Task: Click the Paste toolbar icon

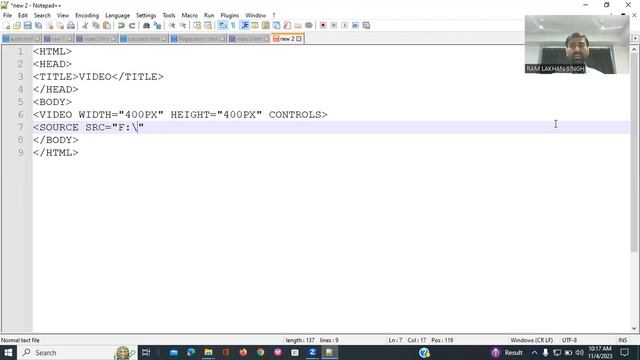Action: click(107, 25)
